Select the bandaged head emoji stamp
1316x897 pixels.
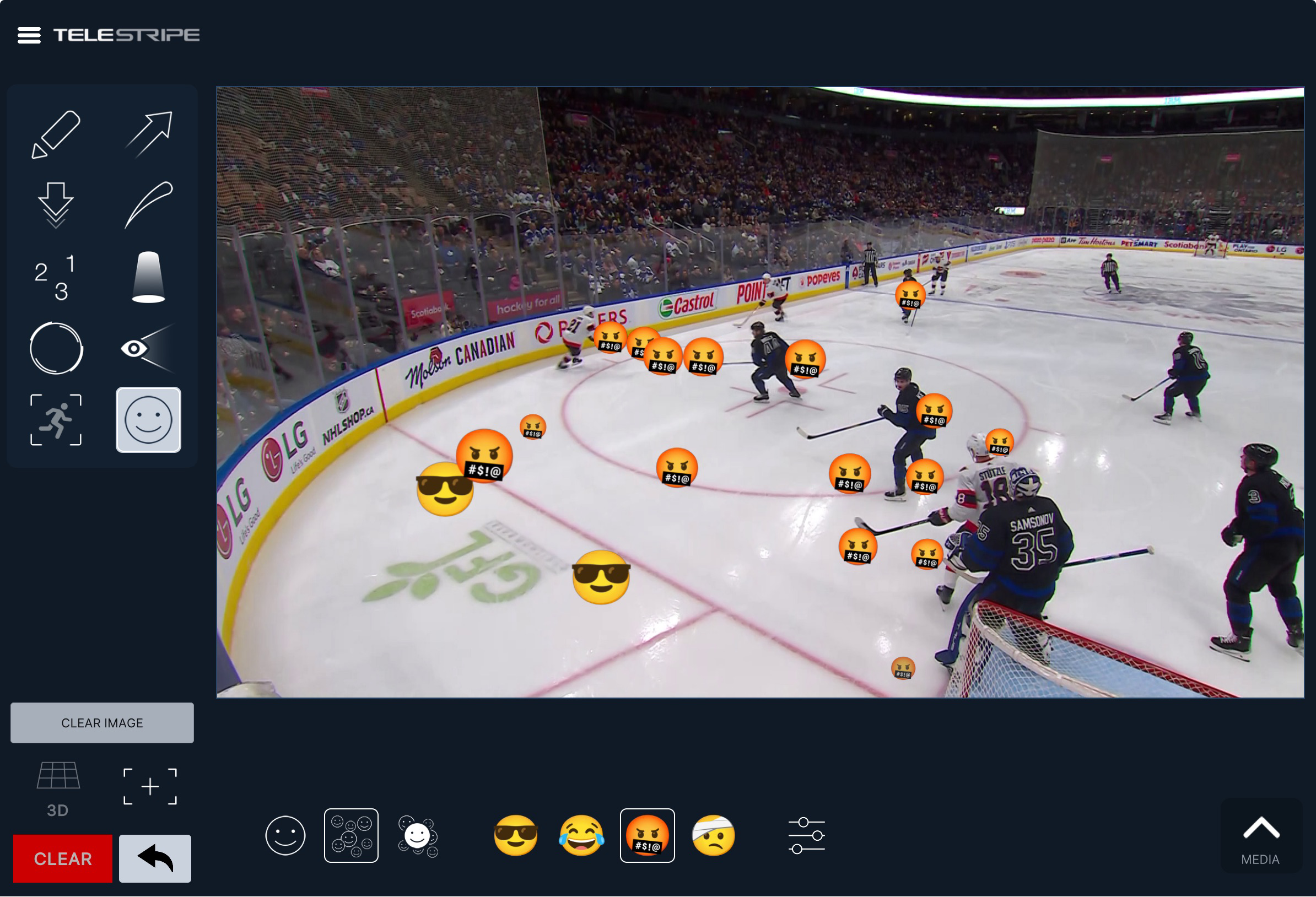(x=714, y=836)
